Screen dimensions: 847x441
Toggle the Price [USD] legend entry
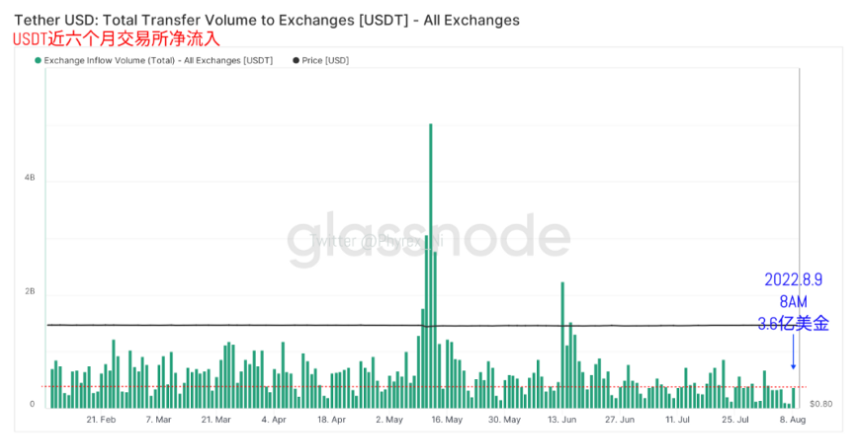coord(321,61)
